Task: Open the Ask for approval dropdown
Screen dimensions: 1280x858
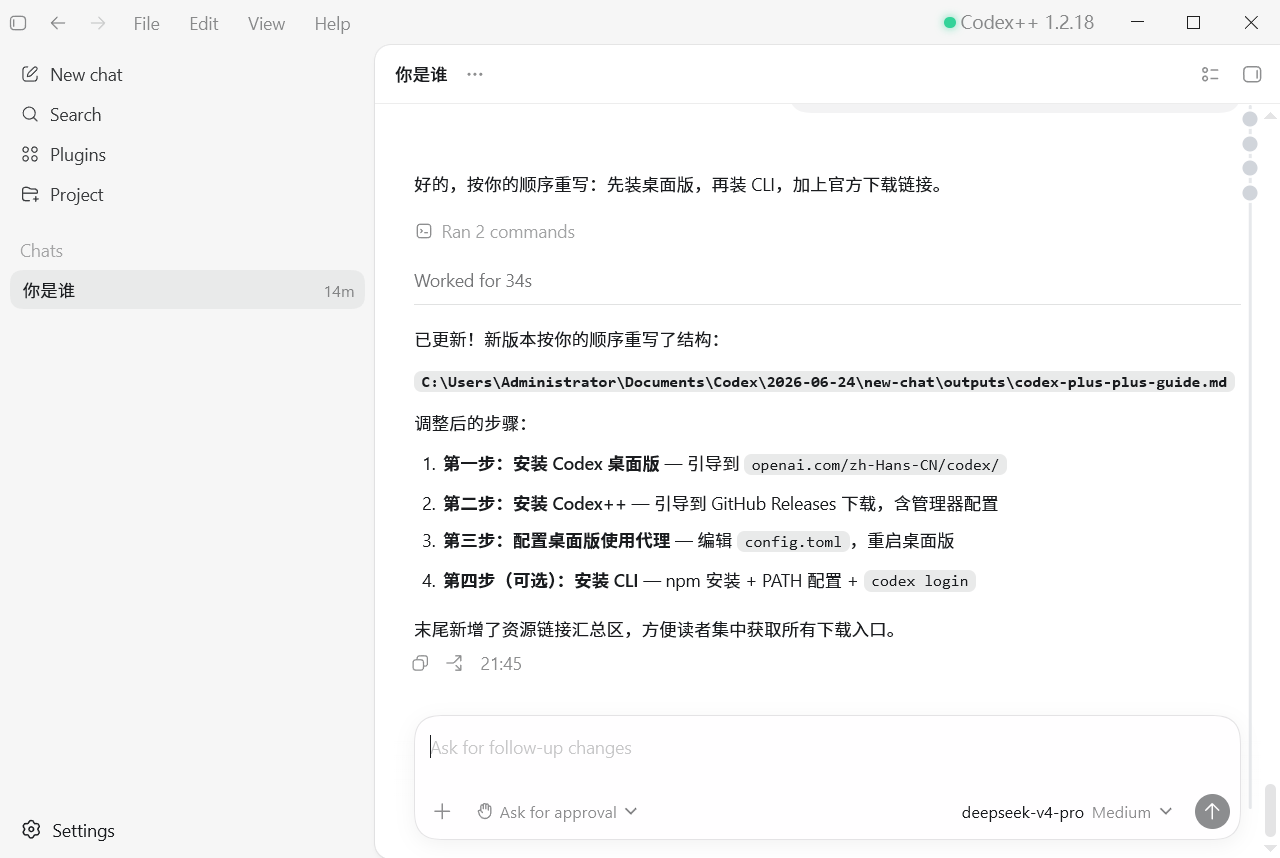Action: pyautogui.click(x=557, y=812)
